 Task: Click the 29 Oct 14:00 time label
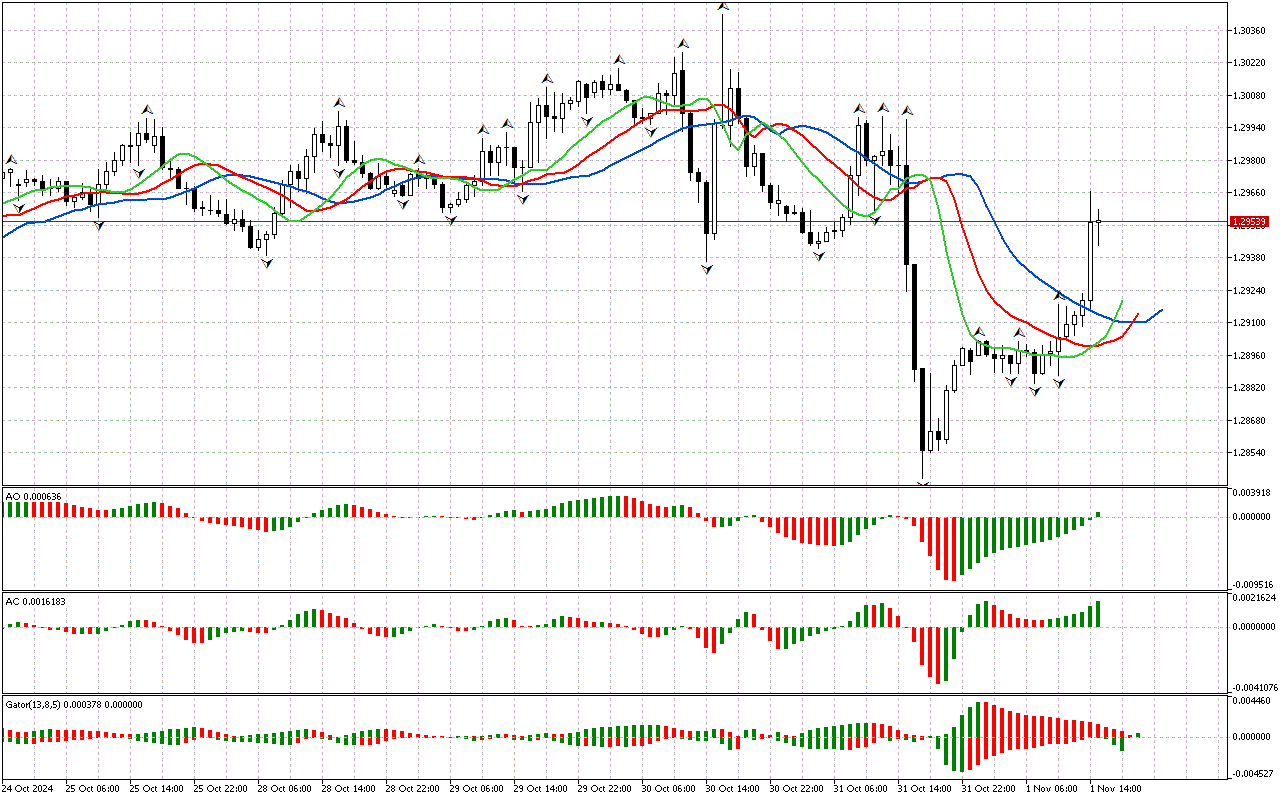[x=543, y=788]
